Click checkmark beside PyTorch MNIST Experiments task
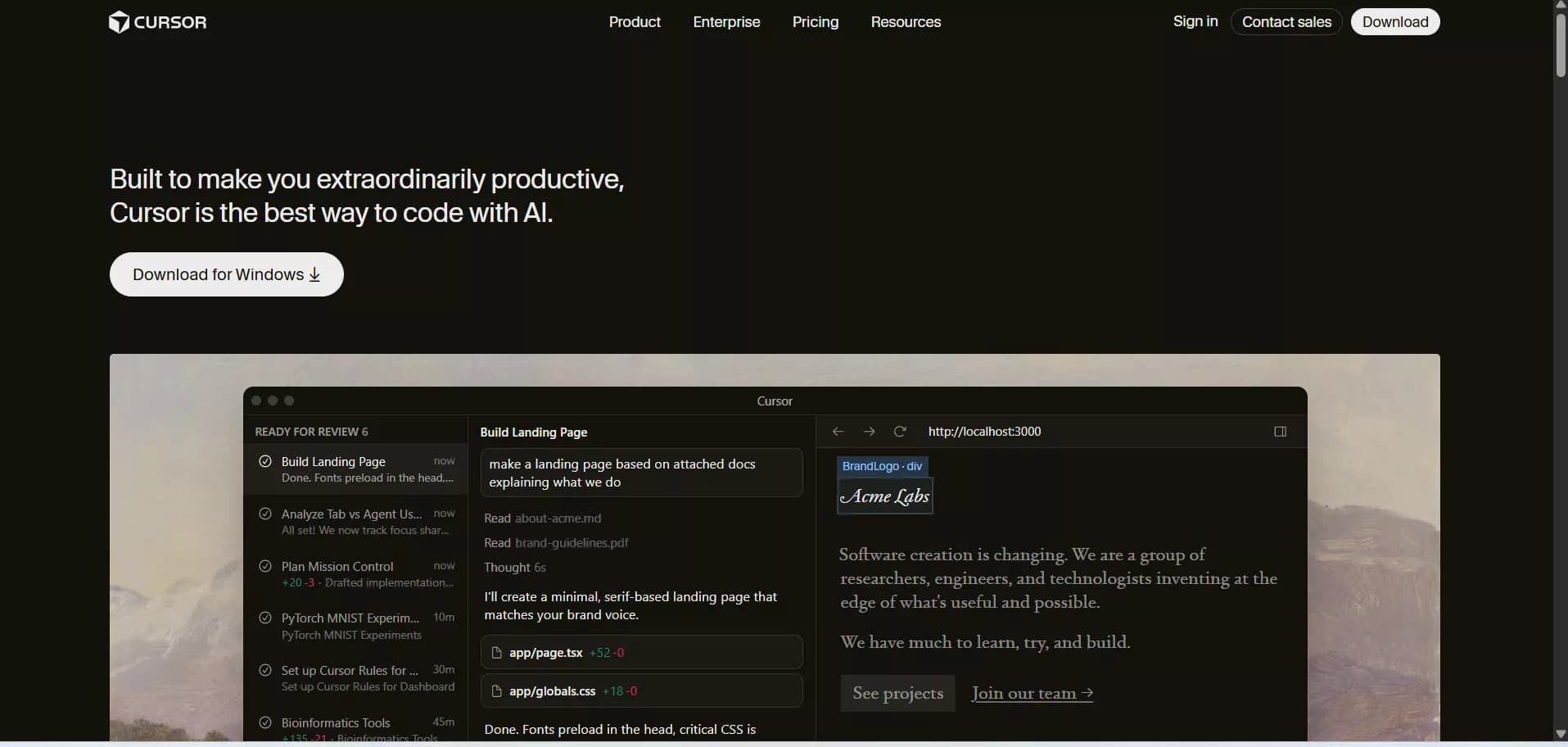The height and width of the screenshot is (747, 1568). pos(265,618)
